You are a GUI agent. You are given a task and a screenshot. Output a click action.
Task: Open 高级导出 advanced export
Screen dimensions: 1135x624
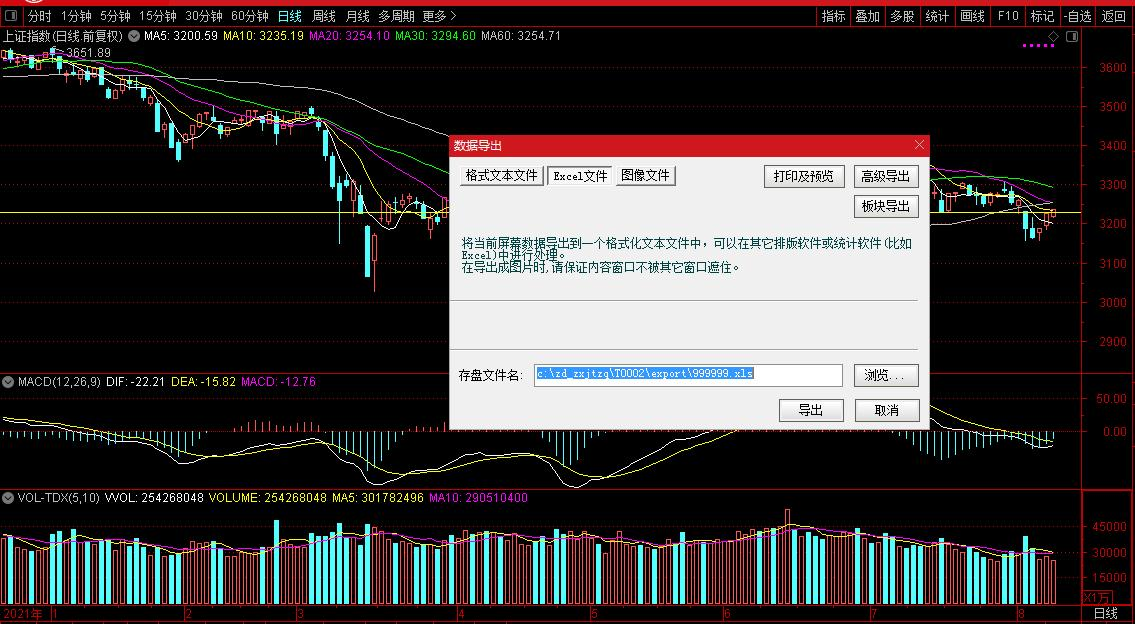886,176
